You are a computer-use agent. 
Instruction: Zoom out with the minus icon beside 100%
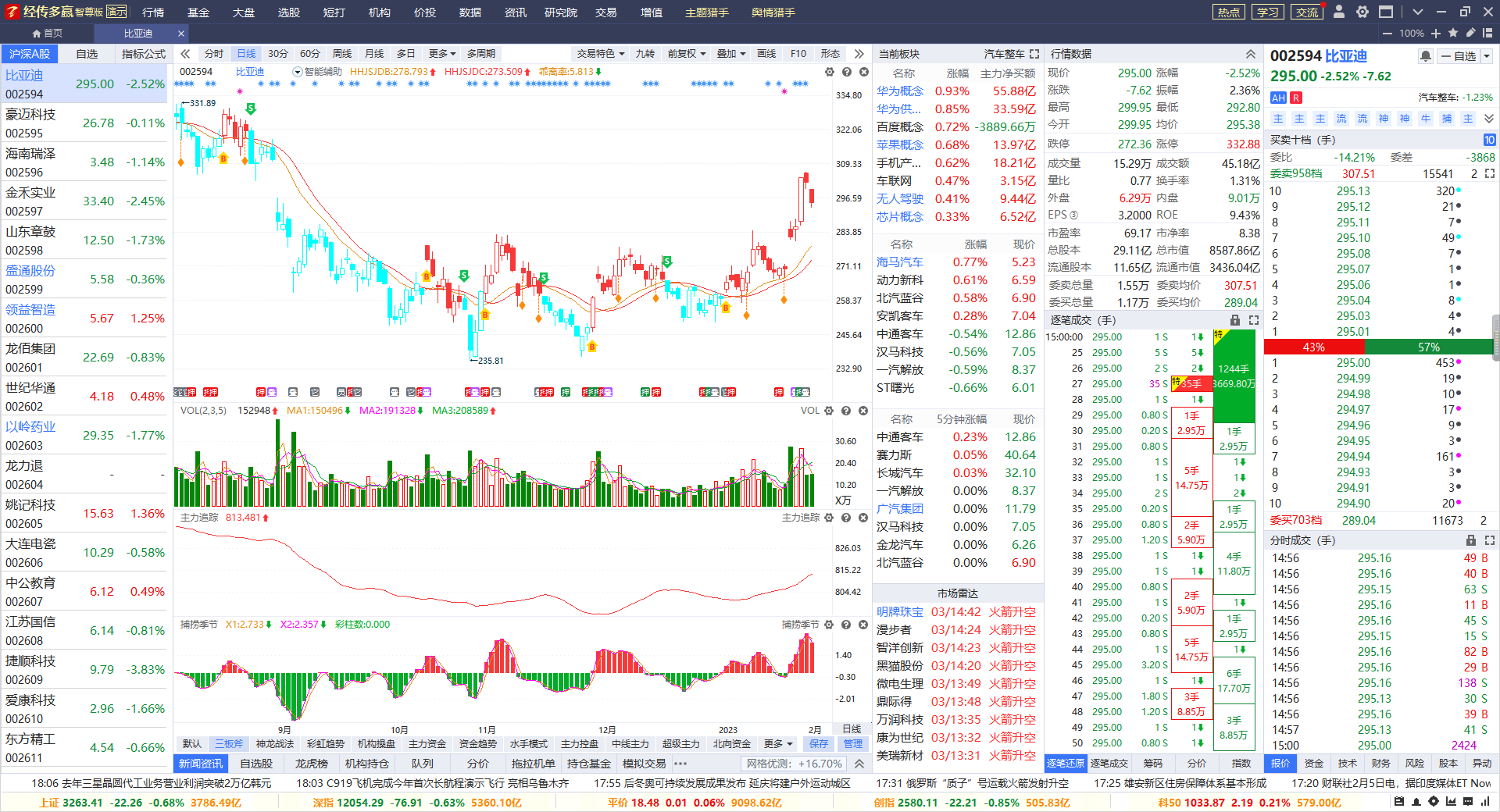pyautogui.click(x=1387, y=34)
